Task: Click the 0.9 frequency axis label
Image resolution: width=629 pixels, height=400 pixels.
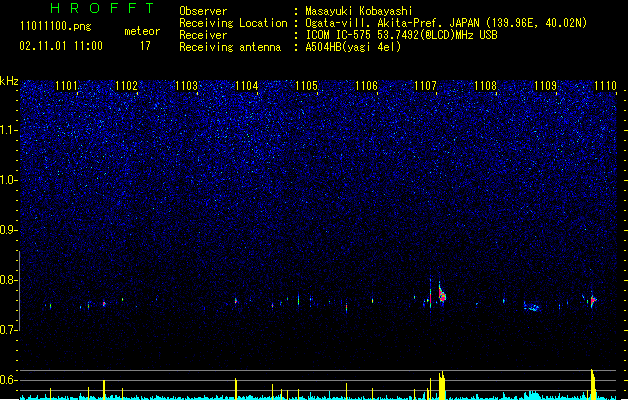Action: click(8, 230)
